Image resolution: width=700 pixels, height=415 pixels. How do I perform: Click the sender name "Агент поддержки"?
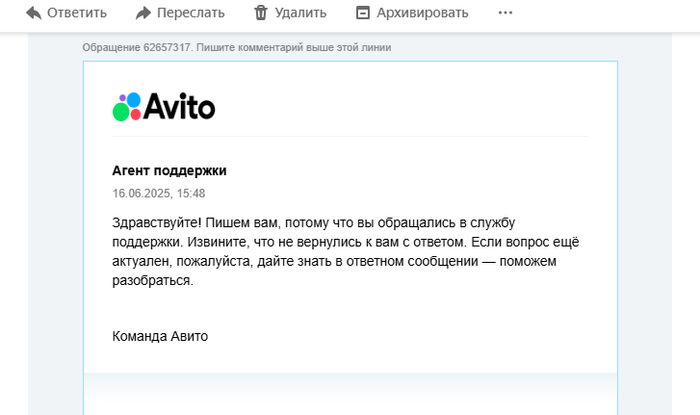169,171
